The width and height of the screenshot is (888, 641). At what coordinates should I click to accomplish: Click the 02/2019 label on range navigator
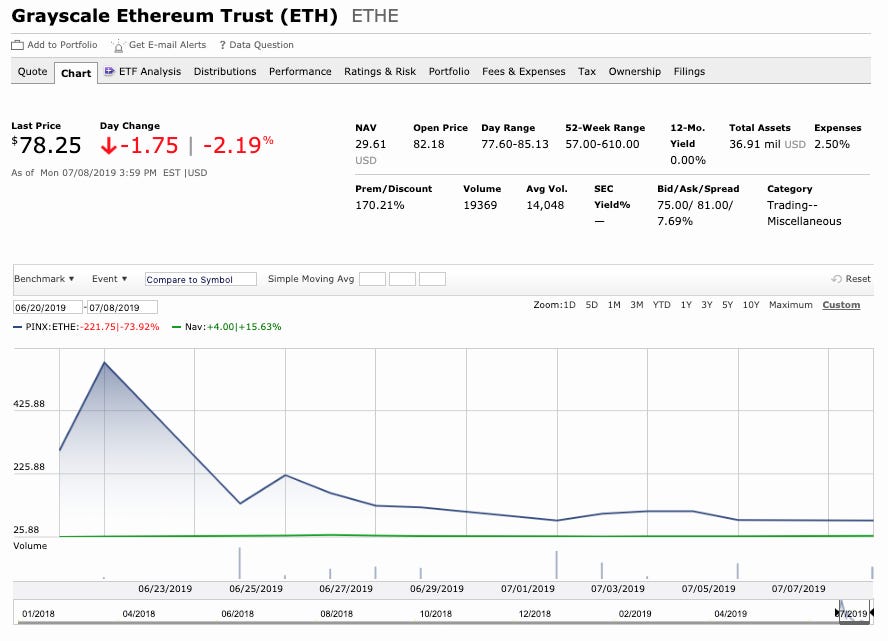635,614
